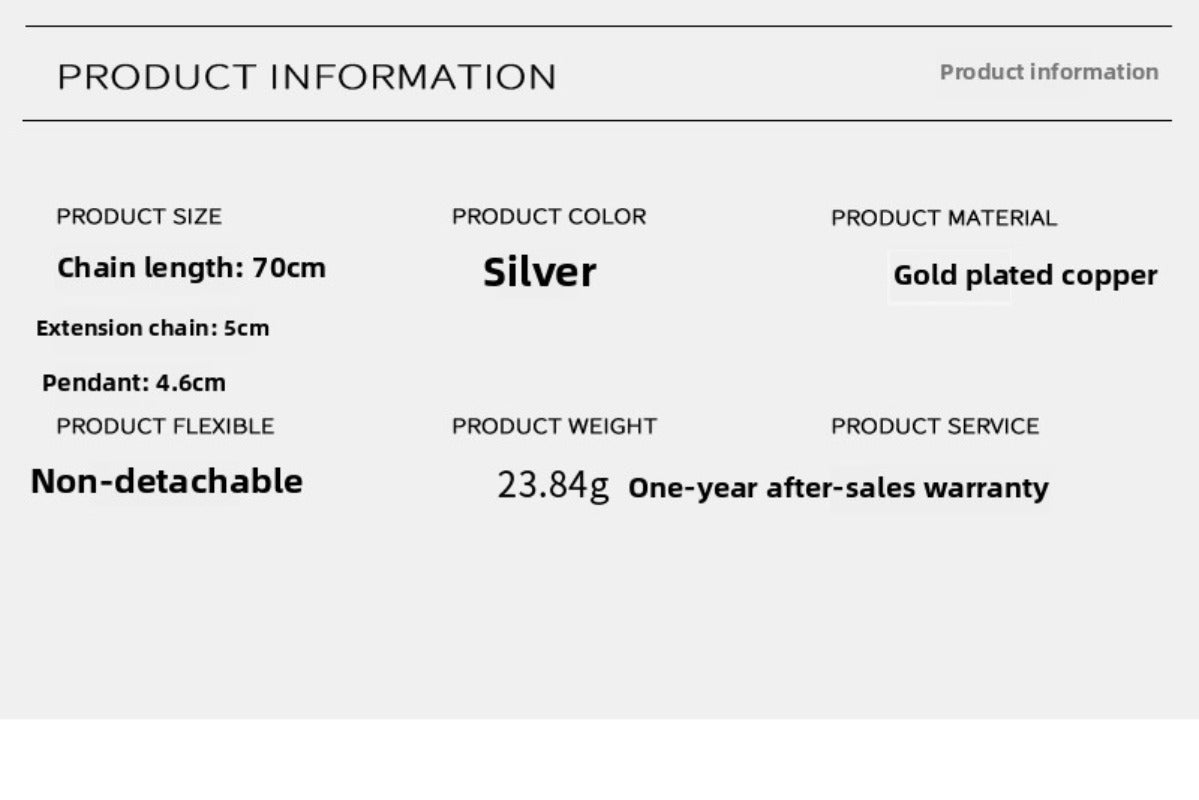Click the empty gray area under the warranty text
The width and height of the screenshot is (1199, 800).
coord(838,610)
